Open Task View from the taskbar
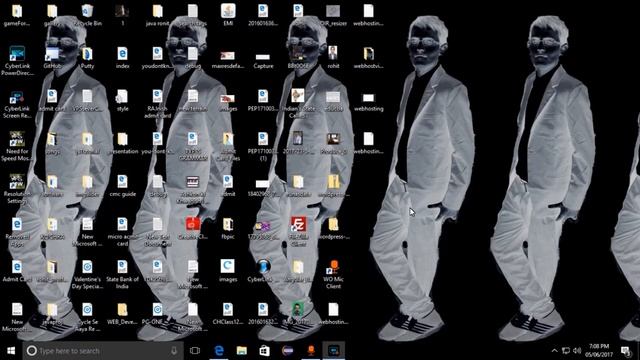Screen dimensions: 640x360 coord(195,351)
